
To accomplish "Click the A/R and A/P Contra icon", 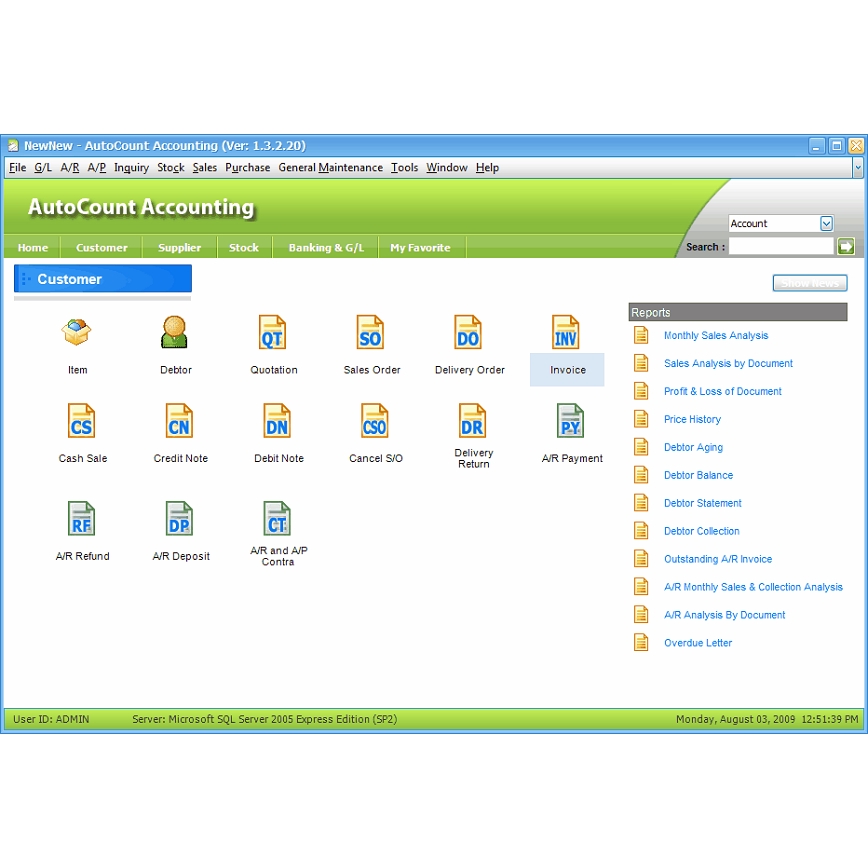I will coord(277,520).
